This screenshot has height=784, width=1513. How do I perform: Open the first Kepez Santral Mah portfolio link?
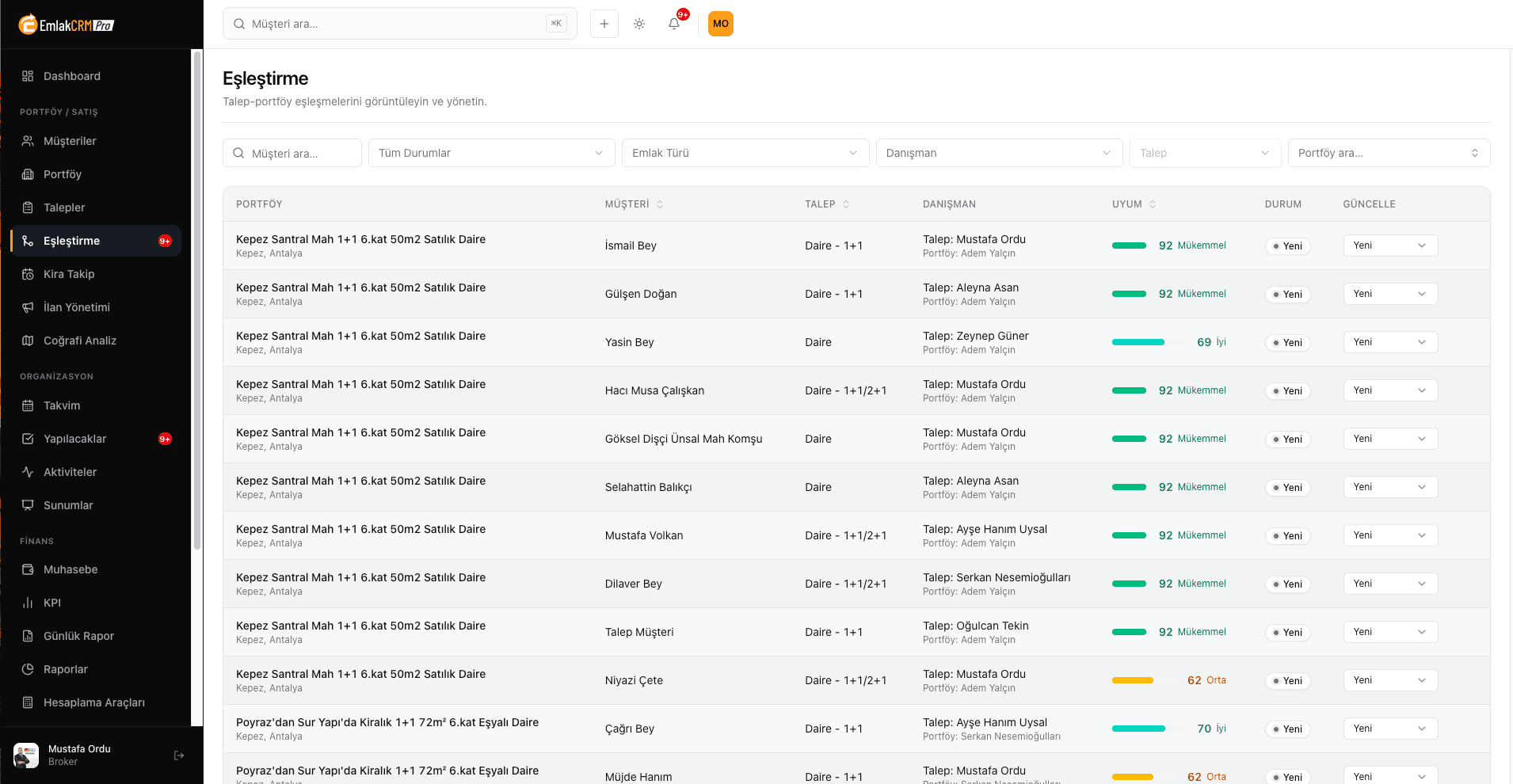click(x=360, y=239)
